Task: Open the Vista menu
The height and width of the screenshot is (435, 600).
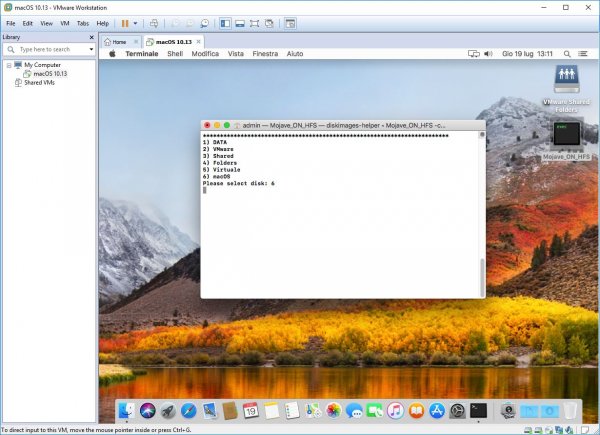Action: [x=236, y=54]
